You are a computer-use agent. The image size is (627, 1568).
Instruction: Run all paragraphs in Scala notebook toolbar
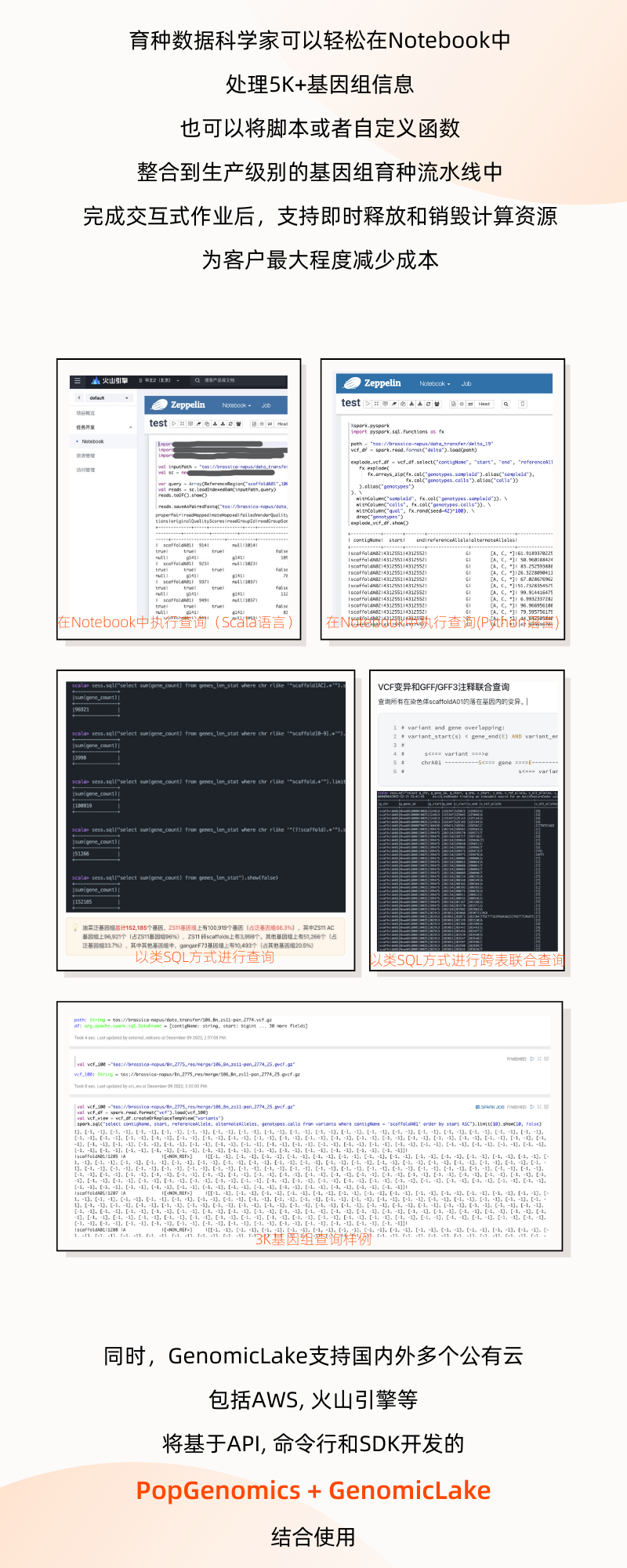tap(174, 423)
